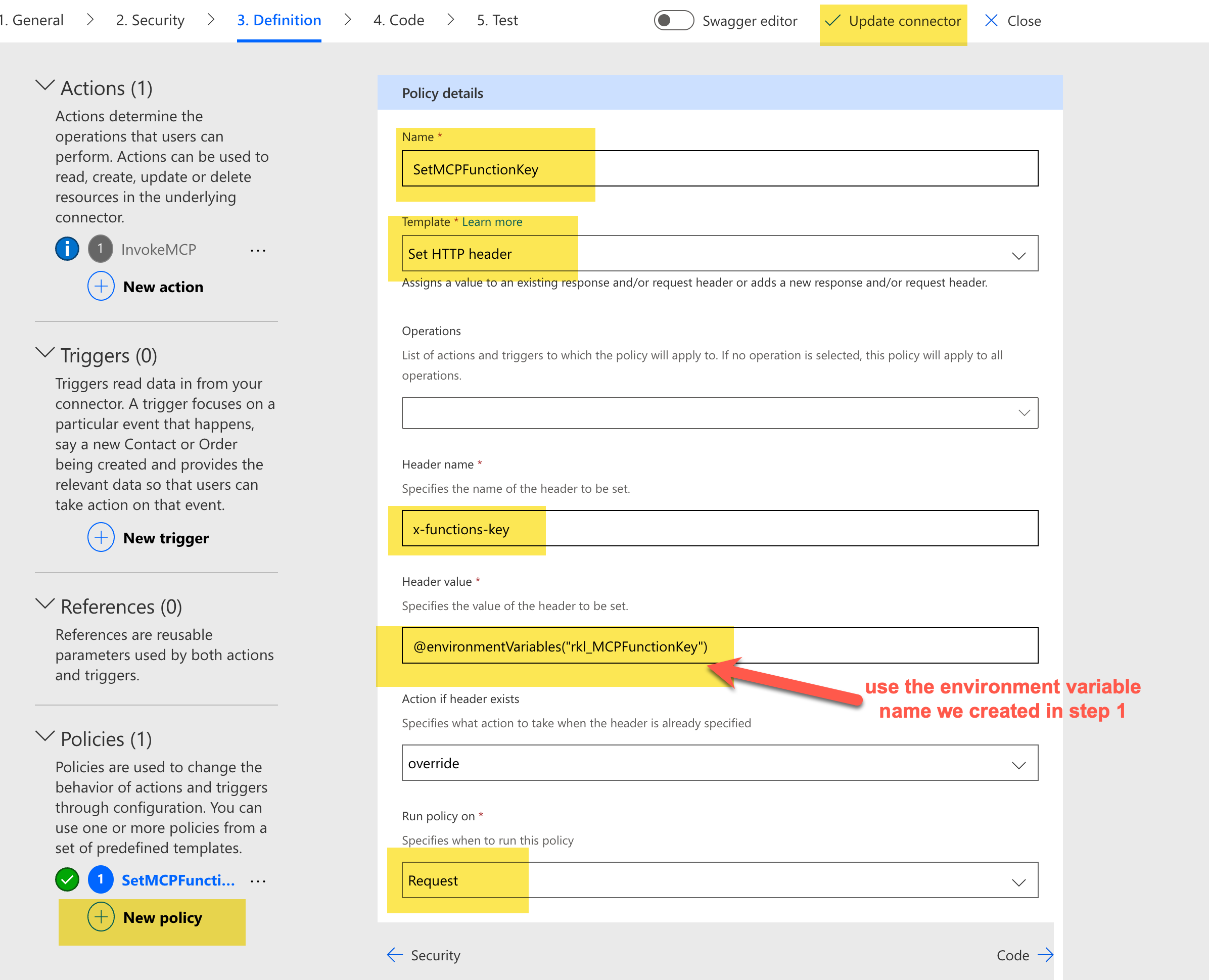Screen dimensions: 1209x980
Task: Open the ellipsis menu for SetMCPFuncti policy
Action: pyautogui.click(x=258, y=880)
